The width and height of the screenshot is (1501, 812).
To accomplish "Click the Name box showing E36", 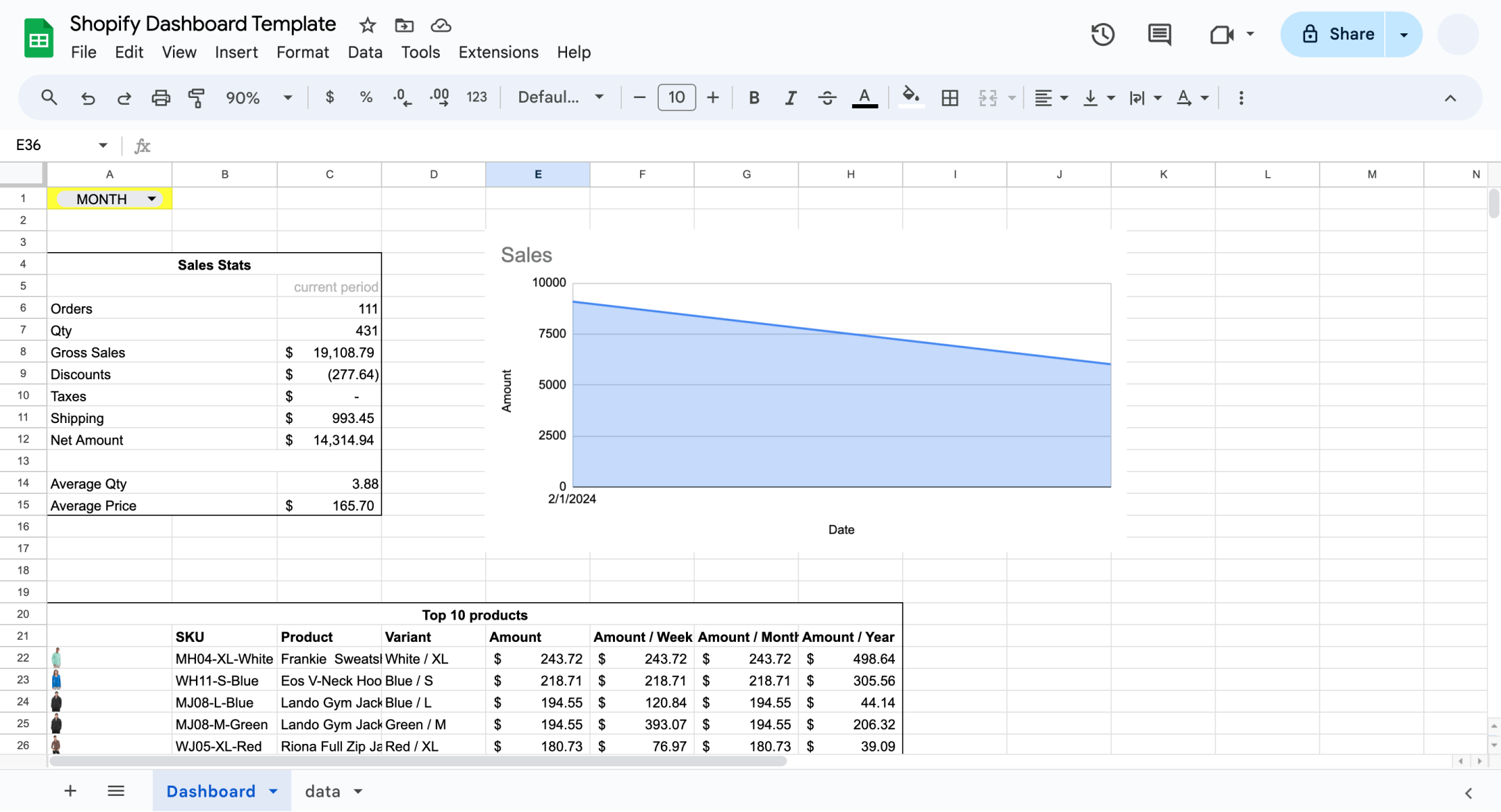I will click(x=54, y=144).
